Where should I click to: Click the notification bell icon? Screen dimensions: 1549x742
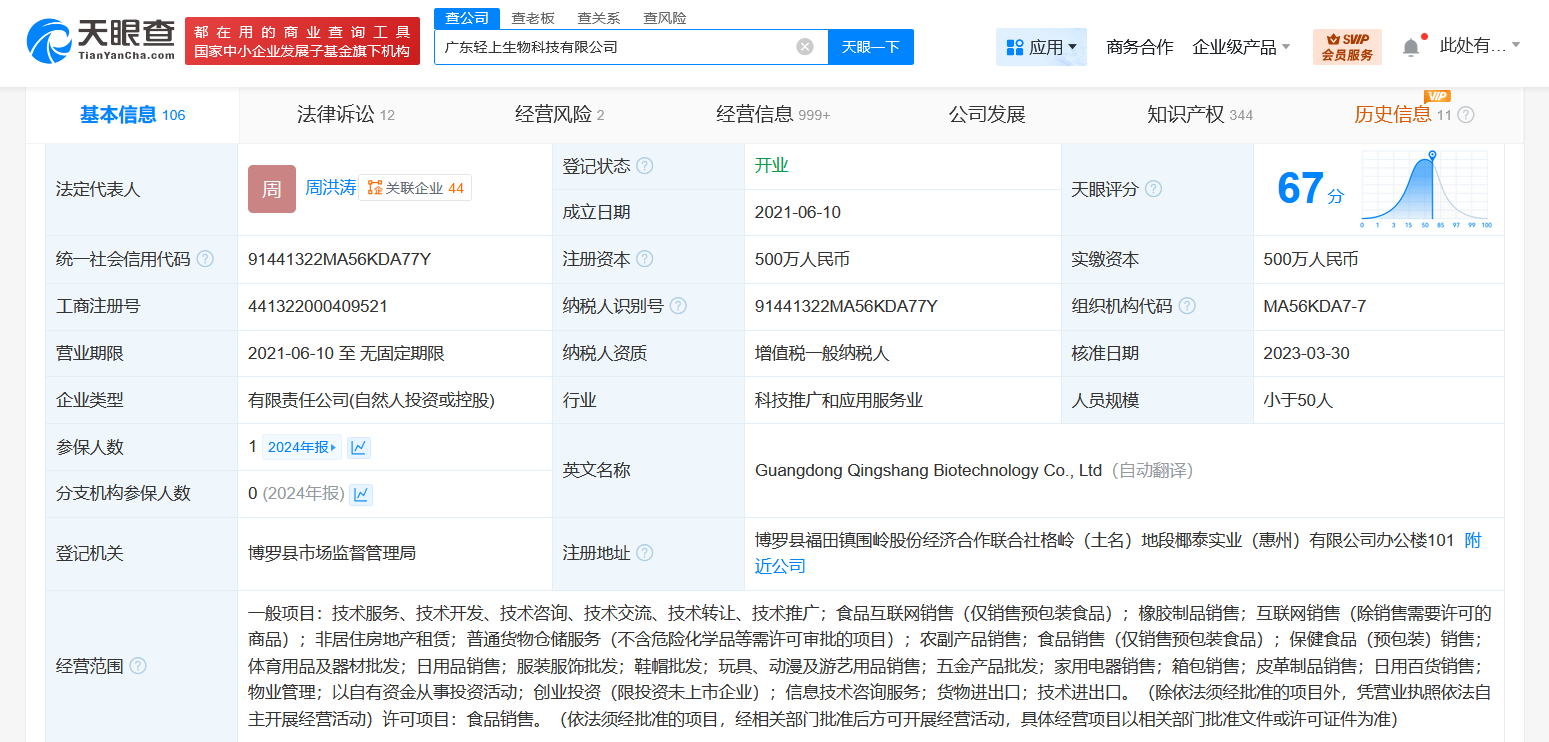pyautogui.click(x=1411, y=47)
